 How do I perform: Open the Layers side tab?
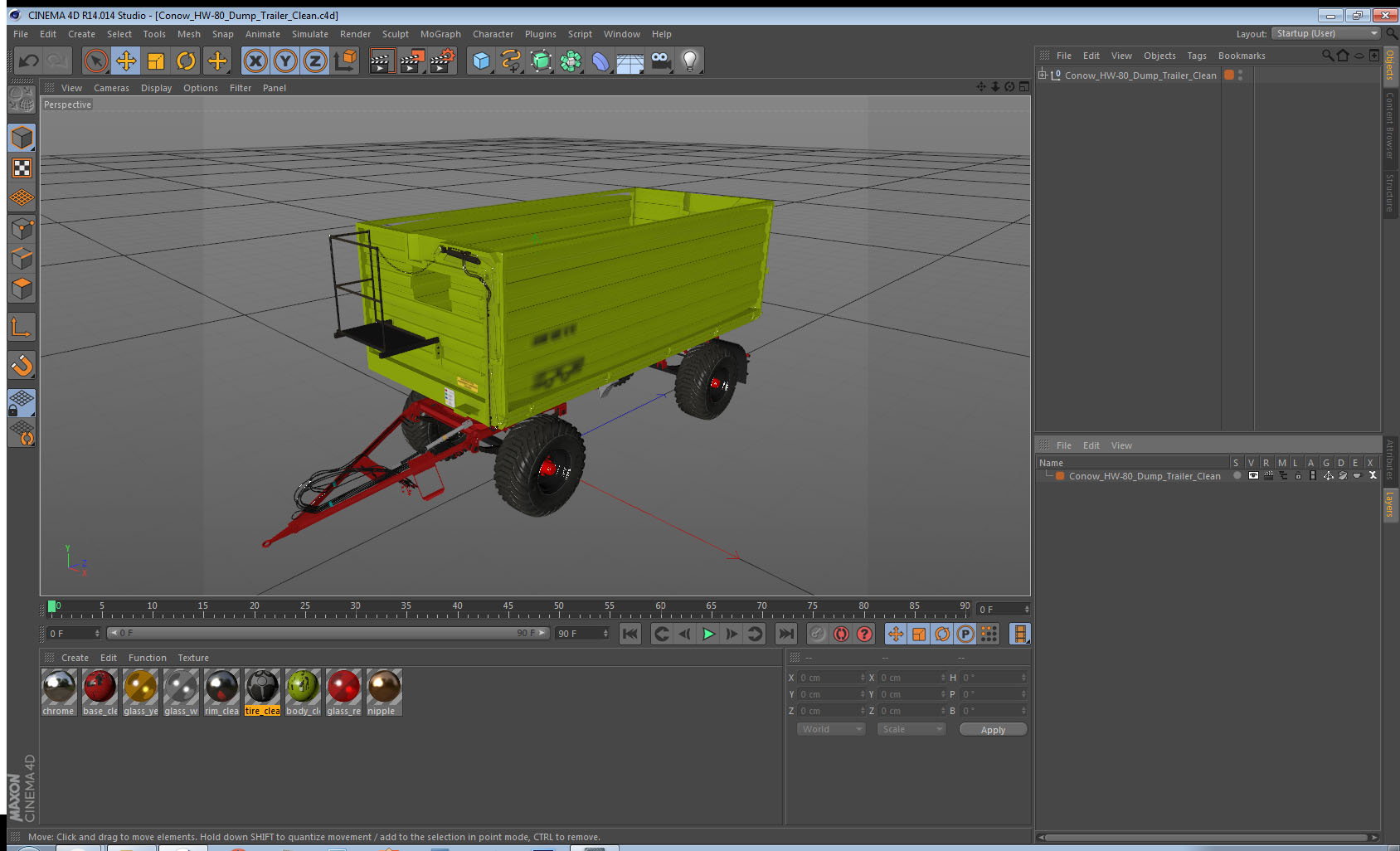(x=1390, y=503)
